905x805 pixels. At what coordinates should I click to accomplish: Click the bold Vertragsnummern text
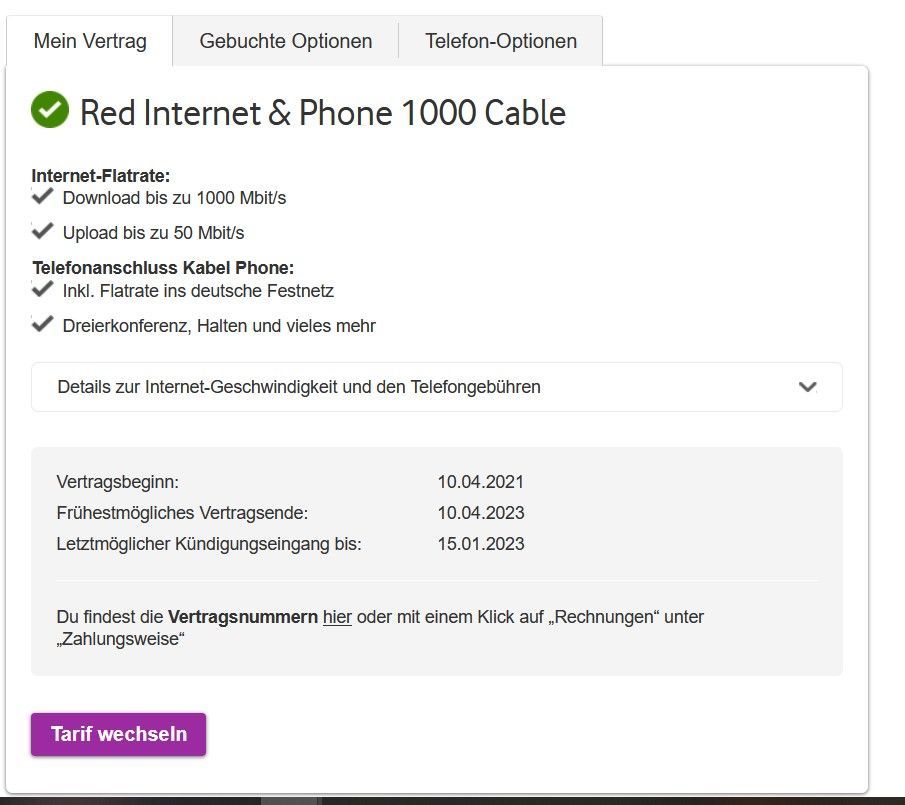tap(243, 617)
